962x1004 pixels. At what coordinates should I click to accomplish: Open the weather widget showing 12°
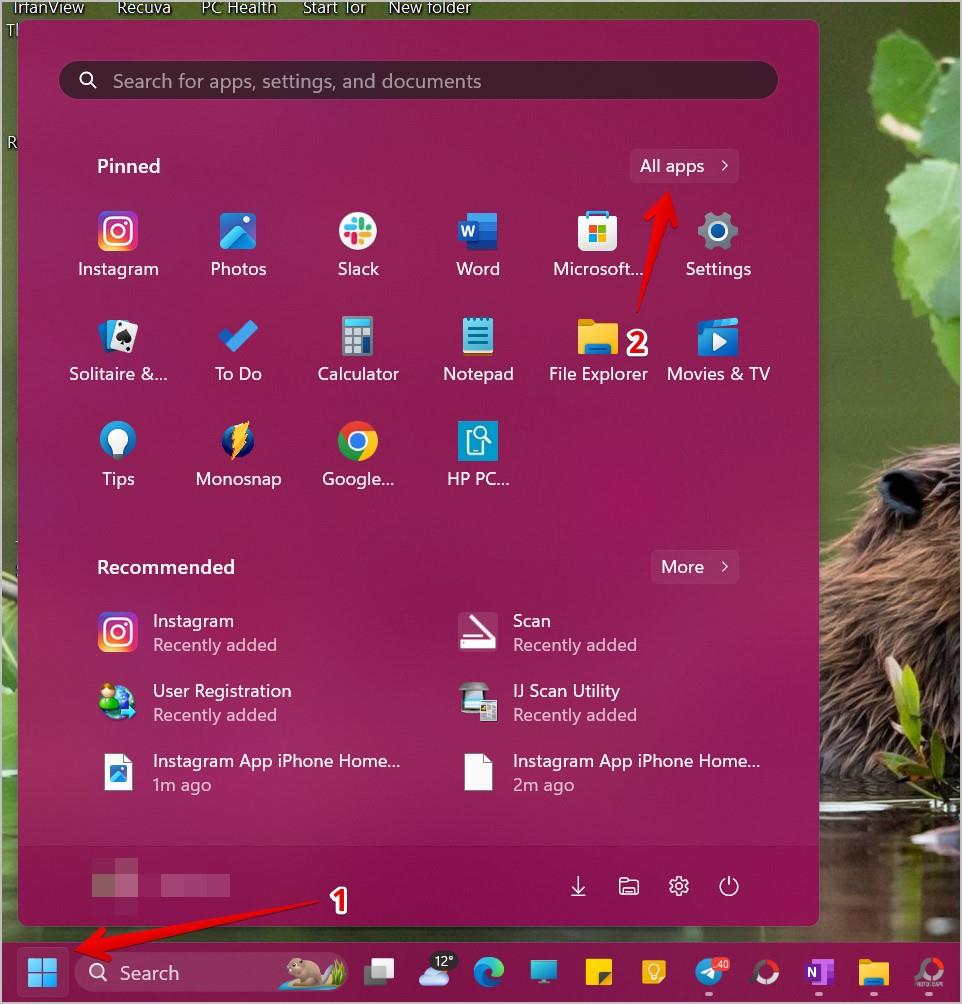436,971
